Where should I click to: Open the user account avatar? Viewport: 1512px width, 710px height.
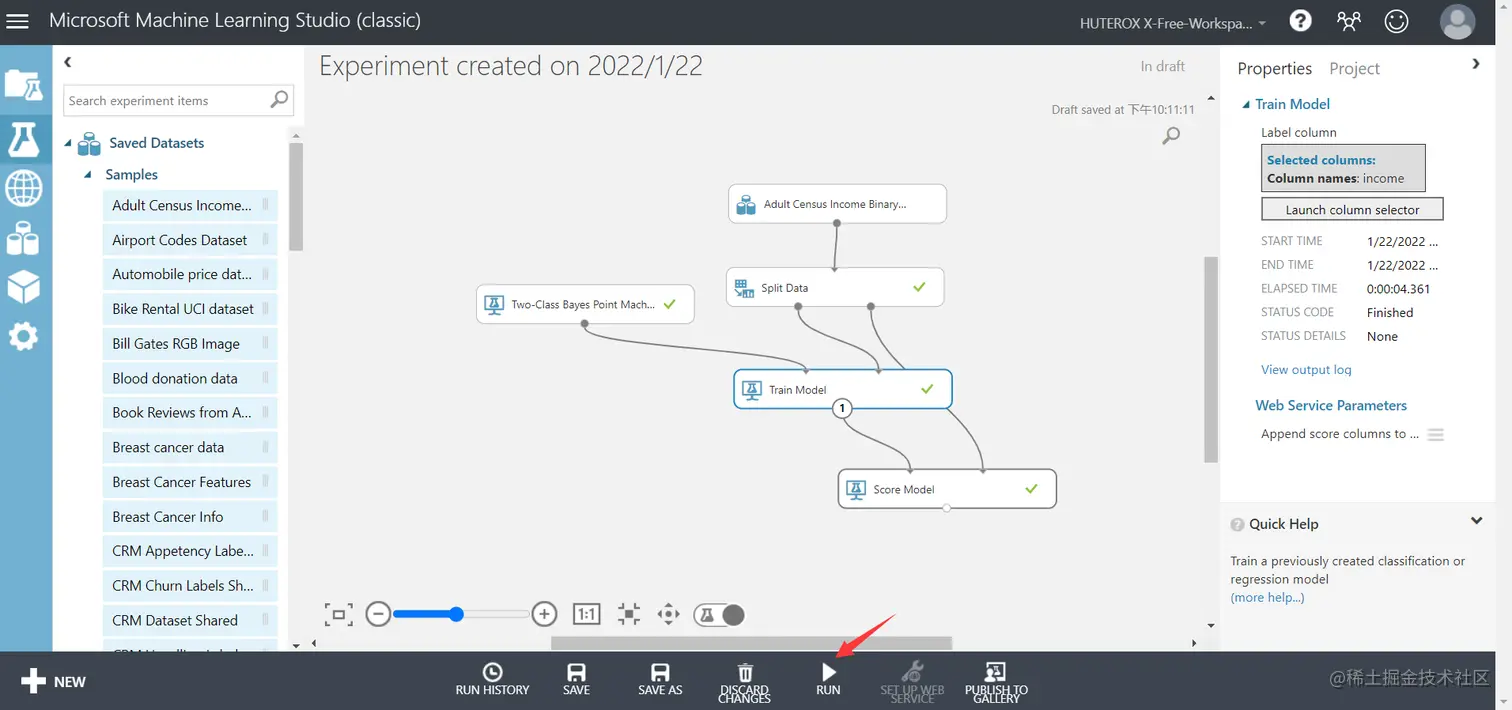tap(1457, 21)
